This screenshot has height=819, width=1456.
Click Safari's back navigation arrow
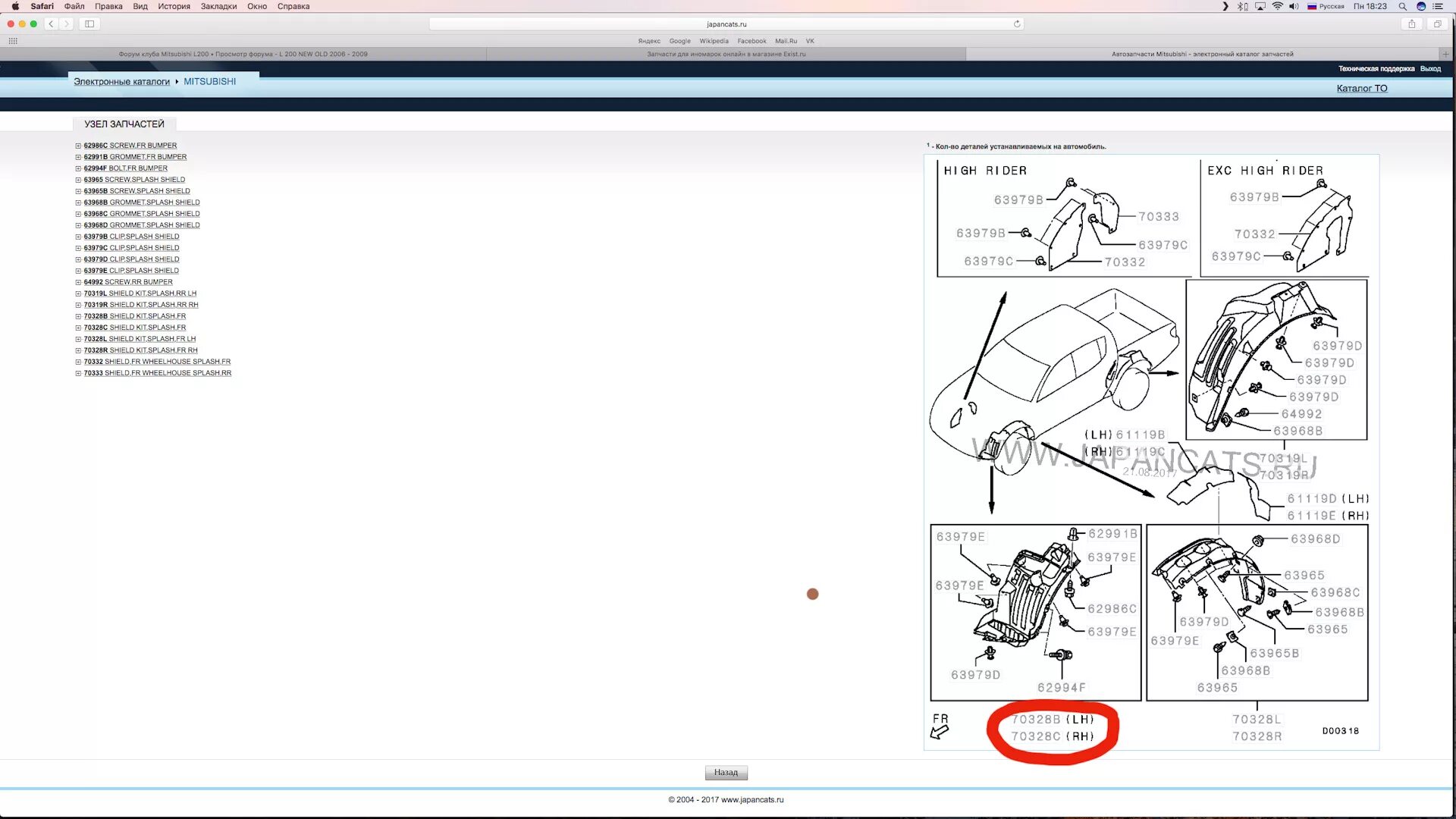pyautogui.click(x=51, y=24)
